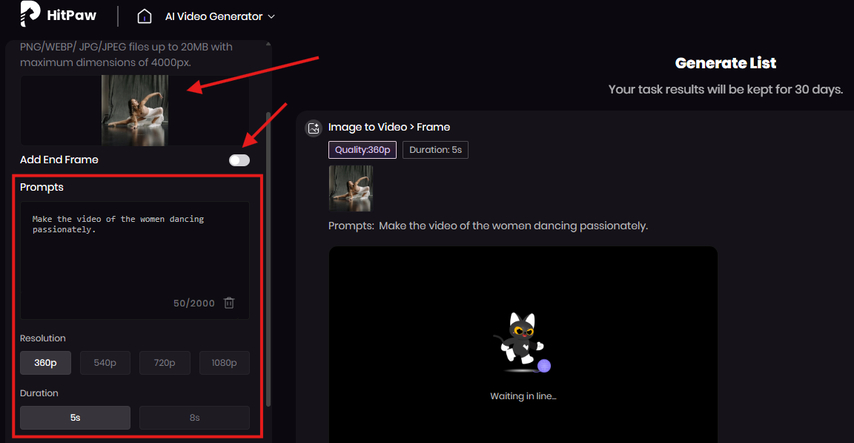Viewport: 854px width, 443px height.
Task: Select 720p resolution
Action: 164,363
